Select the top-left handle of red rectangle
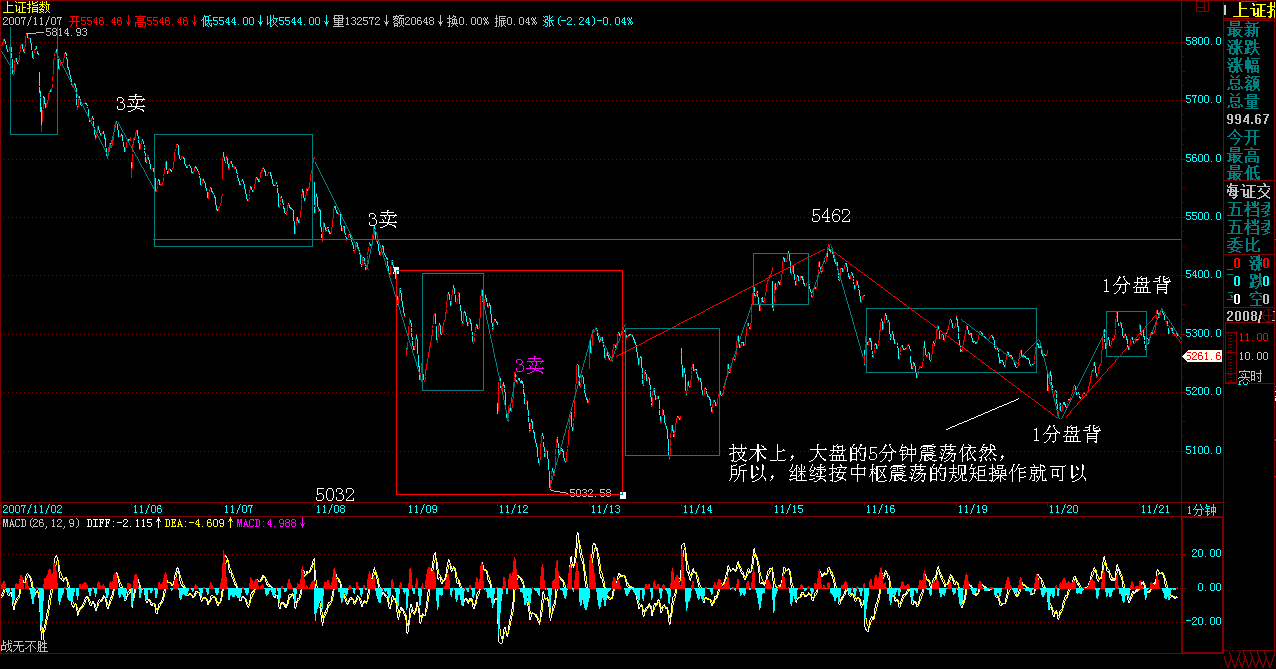 [x=397, y=270]
